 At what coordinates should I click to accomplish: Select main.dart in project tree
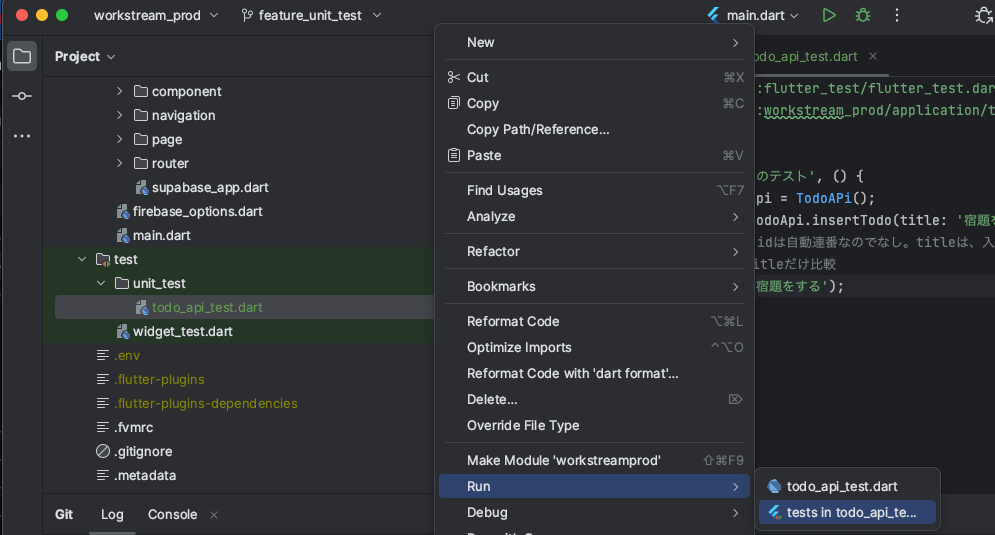(x=162, y=235)
